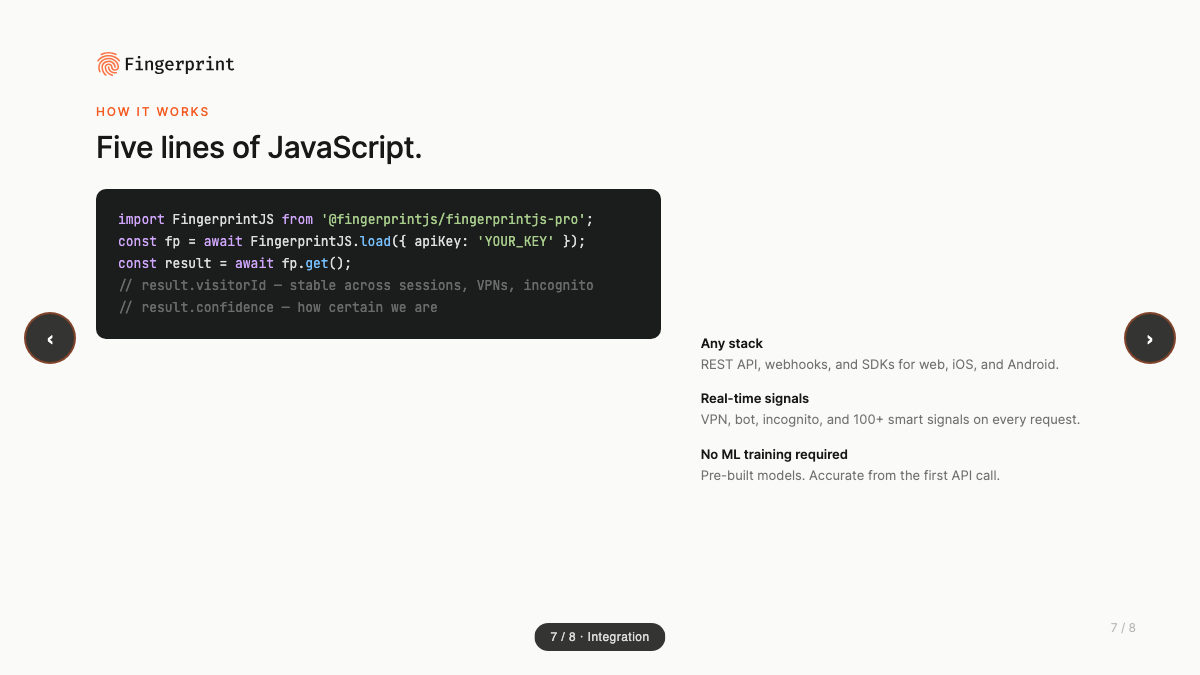Go to the previous slide arrow

pos(50,338)
